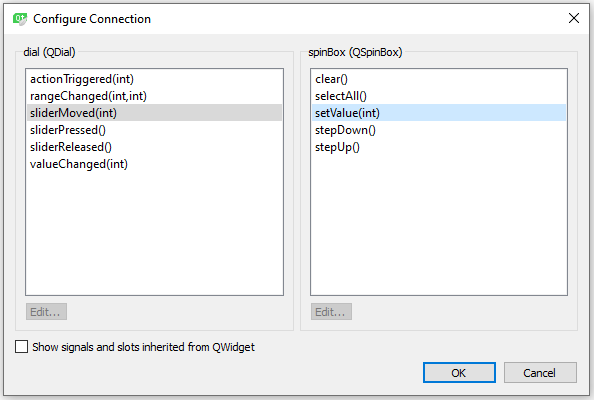Close the Configure Connection dialog

[x=574, y=18]
